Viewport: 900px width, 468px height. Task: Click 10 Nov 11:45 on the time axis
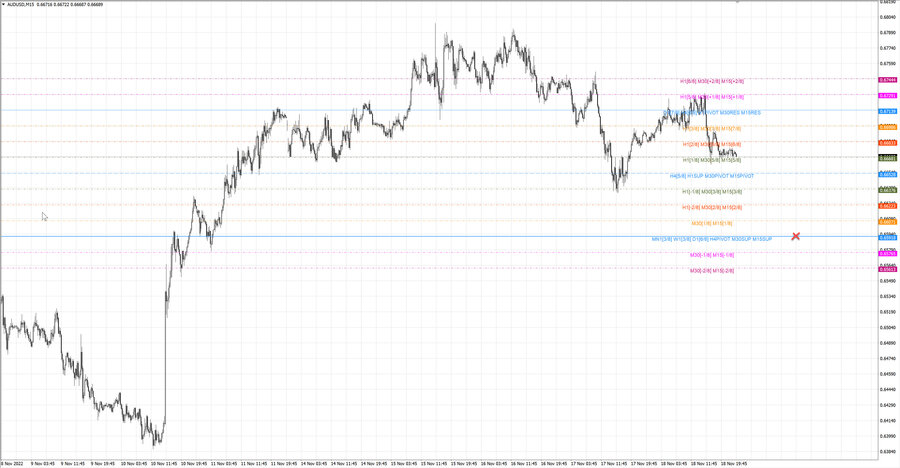click(163, 463)
